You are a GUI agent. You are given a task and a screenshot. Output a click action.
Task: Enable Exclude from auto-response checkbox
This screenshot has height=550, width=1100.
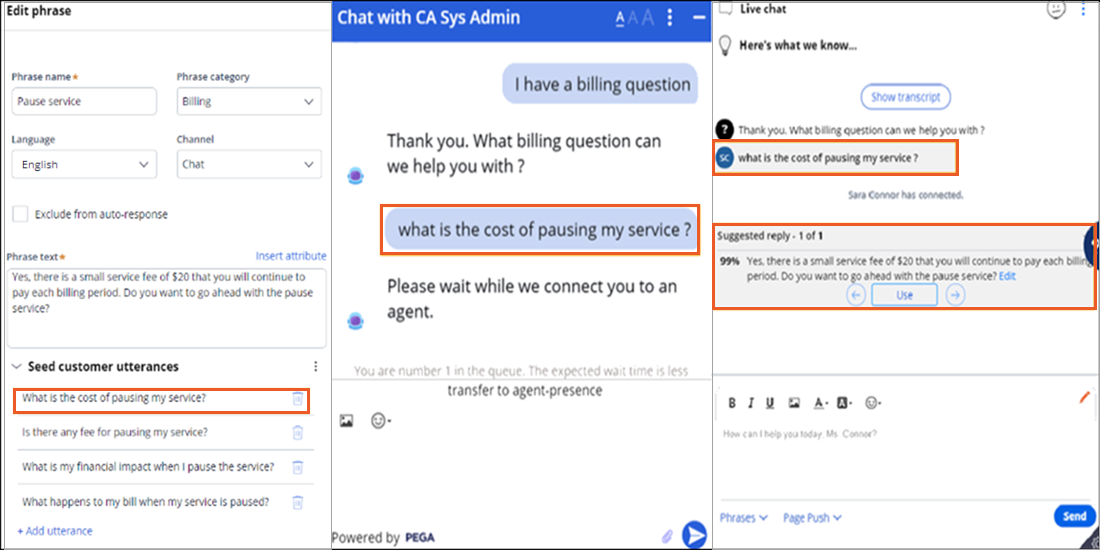tap(19, 214)
